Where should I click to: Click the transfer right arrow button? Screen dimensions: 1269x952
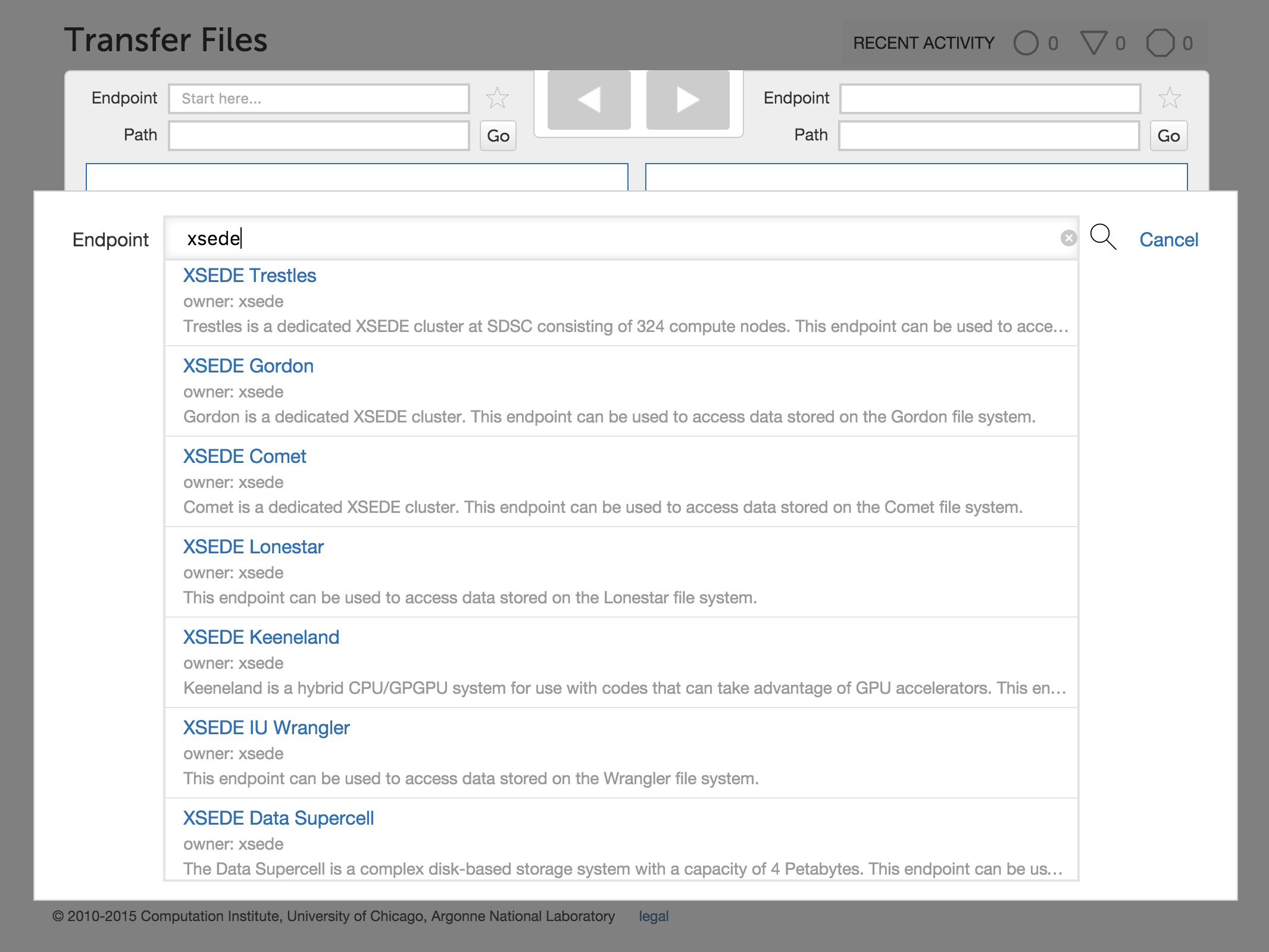[x=687, y=99]
